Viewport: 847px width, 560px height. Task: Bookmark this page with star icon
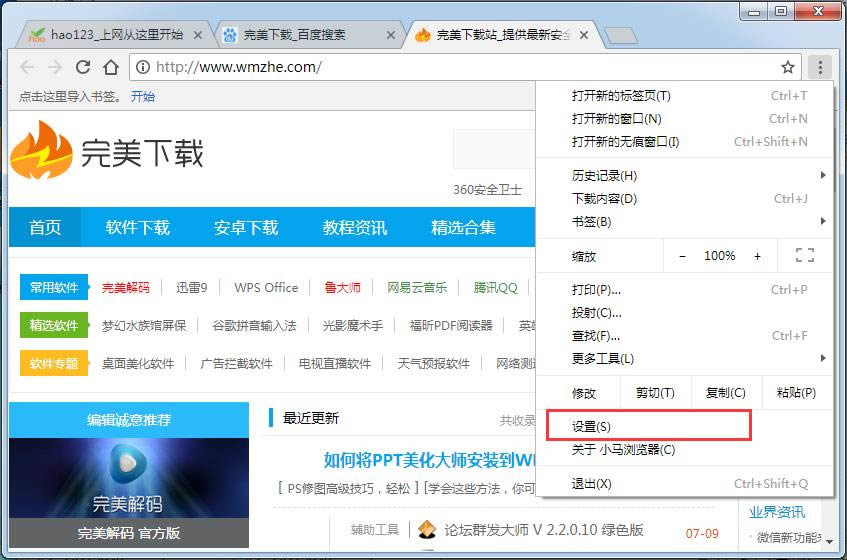788,67
